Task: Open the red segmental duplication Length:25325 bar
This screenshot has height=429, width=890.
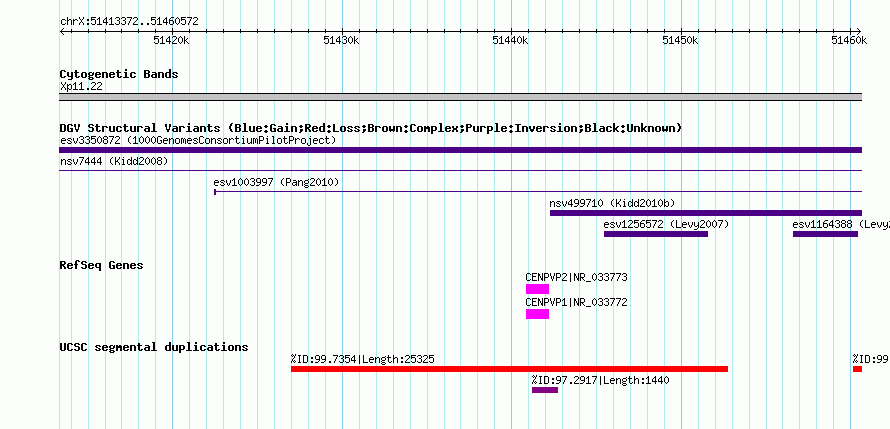Action: tap(509, 369)
